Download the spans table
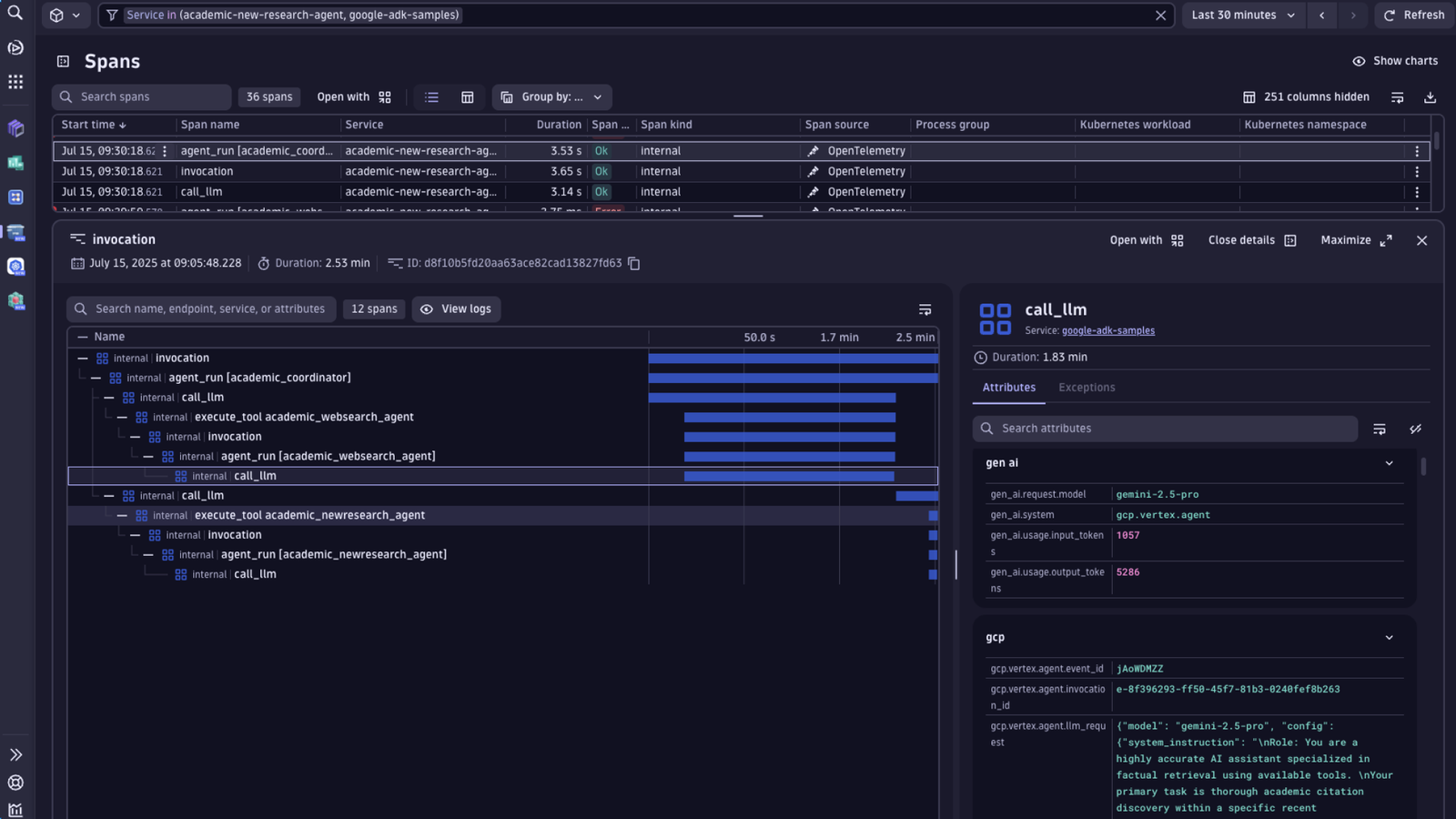 click(1430, 97)
